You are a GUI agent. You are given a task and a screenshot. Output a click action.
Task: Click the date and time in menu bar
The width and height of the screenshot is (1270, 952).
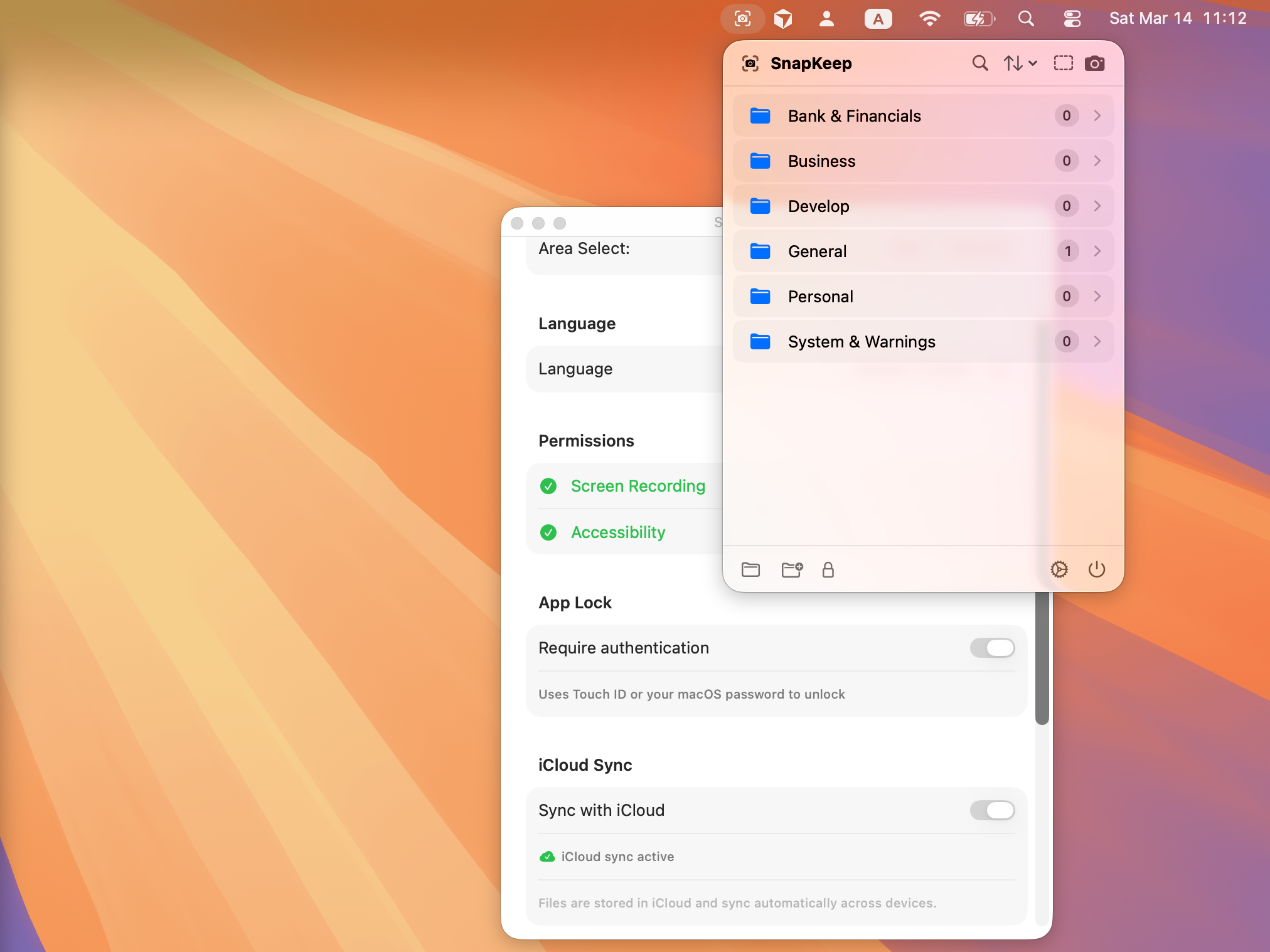(x=1178, y=18)
